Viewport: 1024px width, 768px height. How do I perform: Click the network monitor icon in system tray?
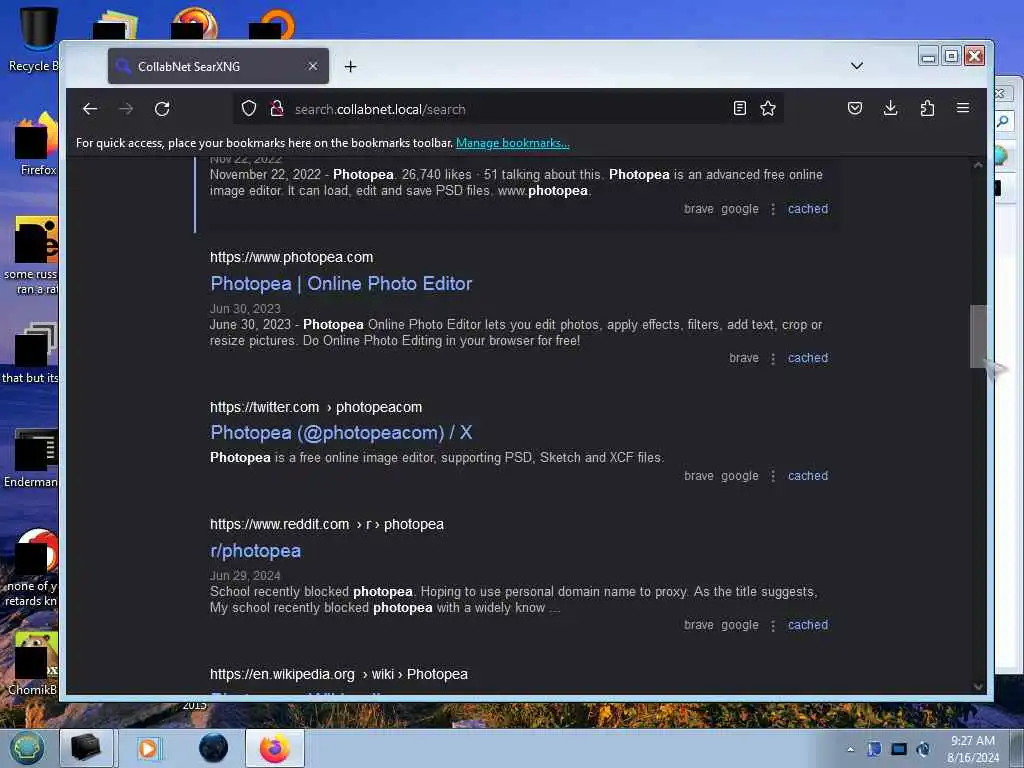899,749
